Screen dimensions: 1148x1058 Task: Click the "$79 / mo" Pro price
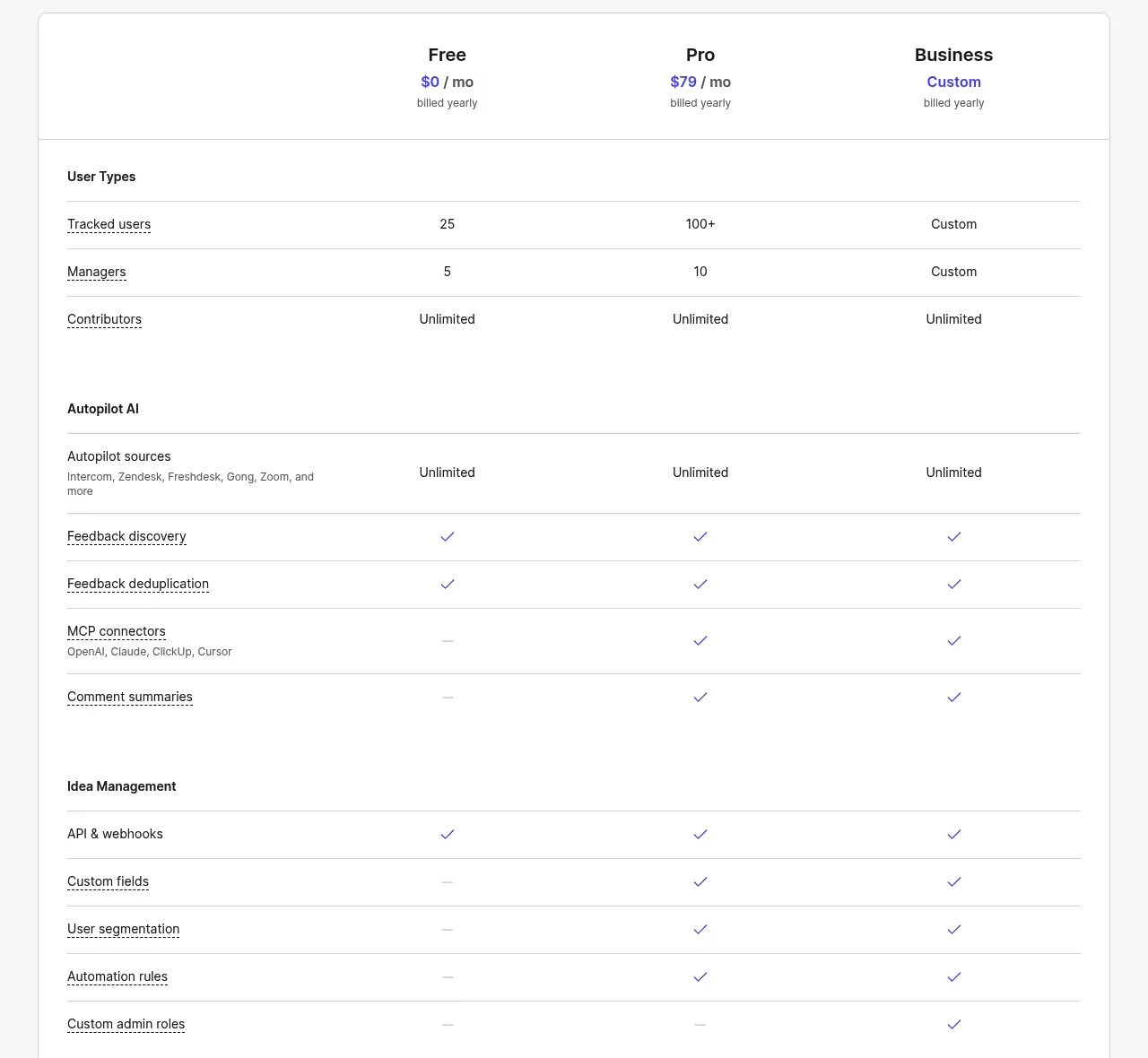(x=700, y=82)
